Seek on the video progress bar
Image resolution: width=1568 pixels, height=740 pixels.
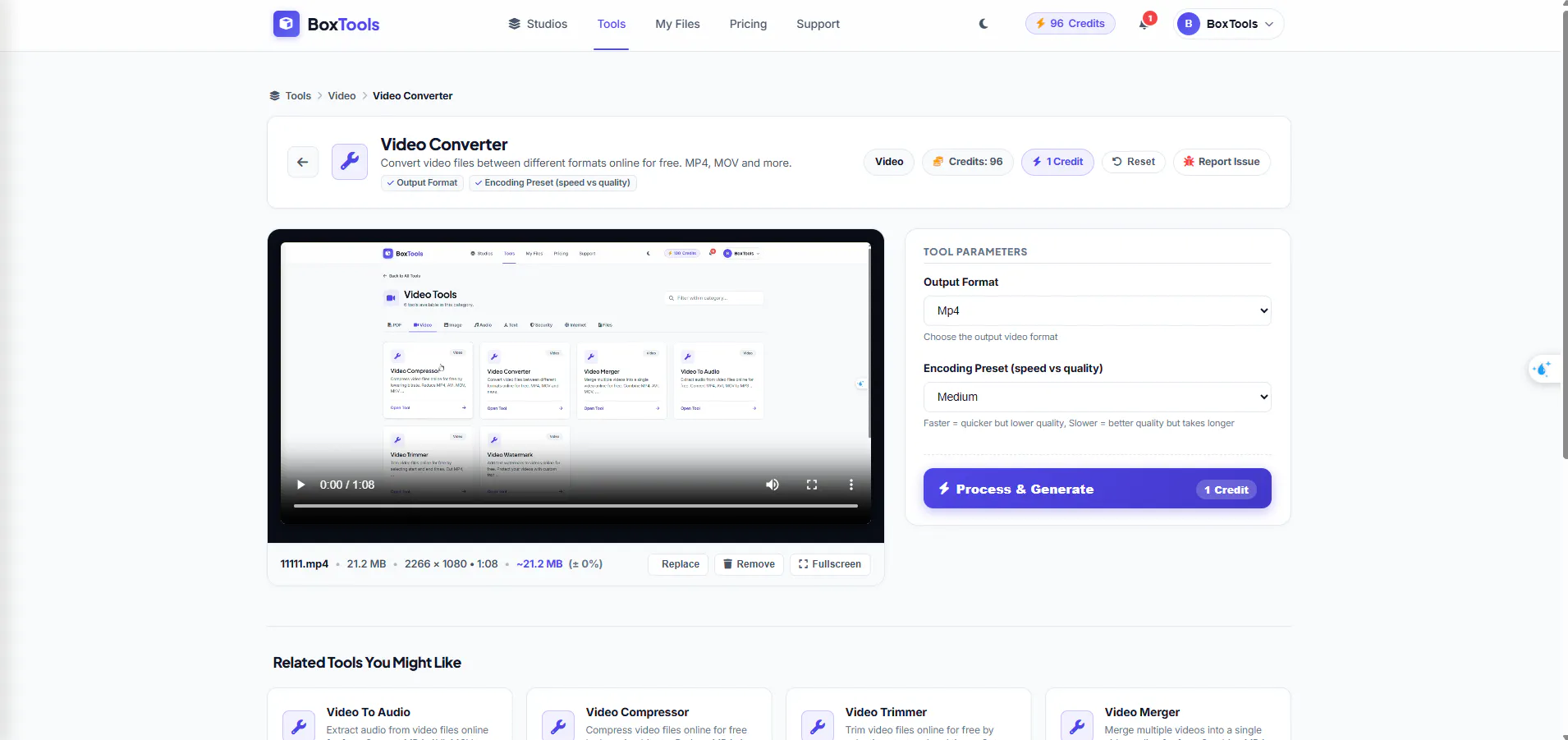(575, 506)
